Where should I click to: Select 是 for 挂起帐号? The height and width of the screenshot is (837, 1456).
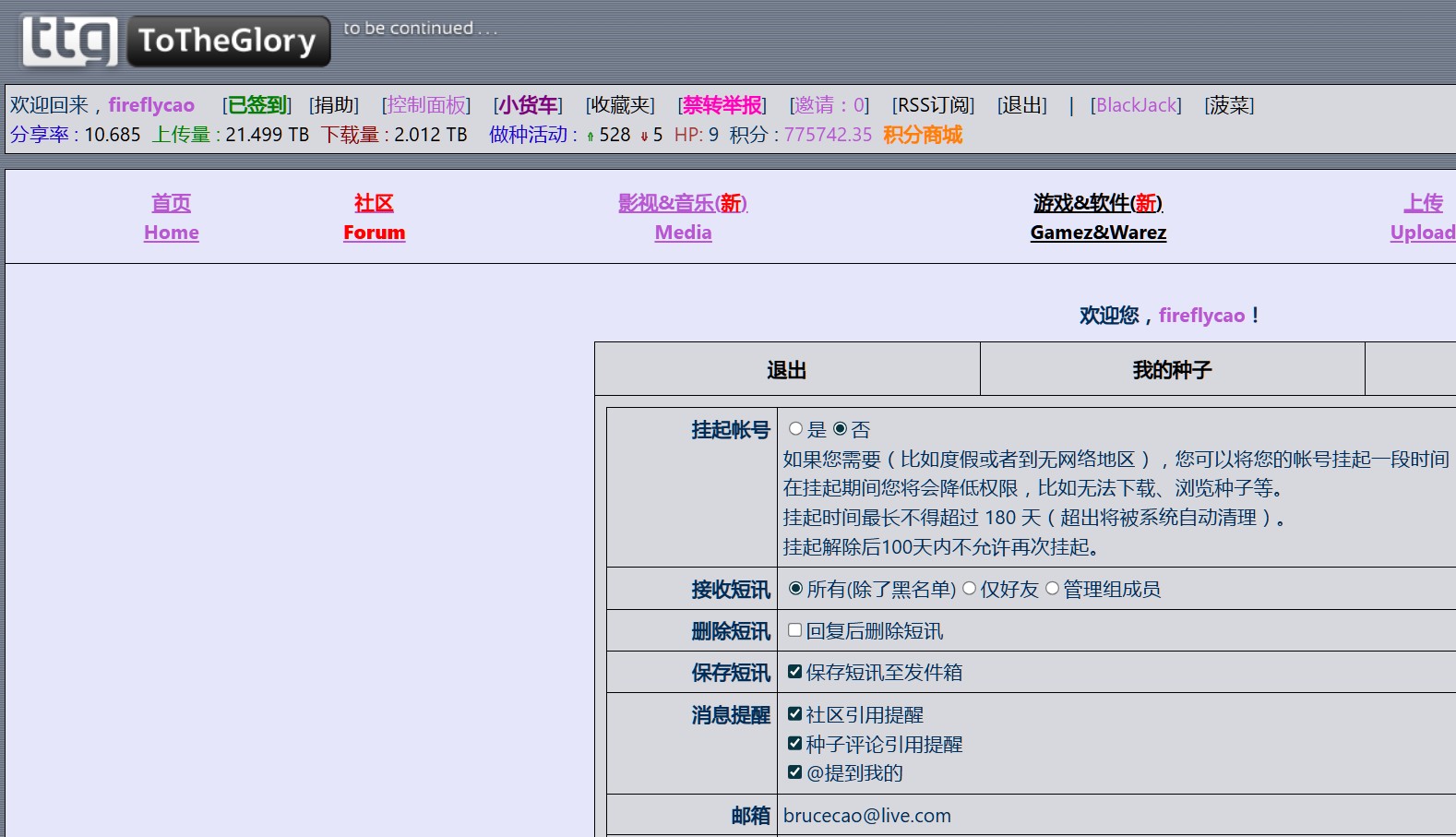pyautogui.click(x=796, y=429)
